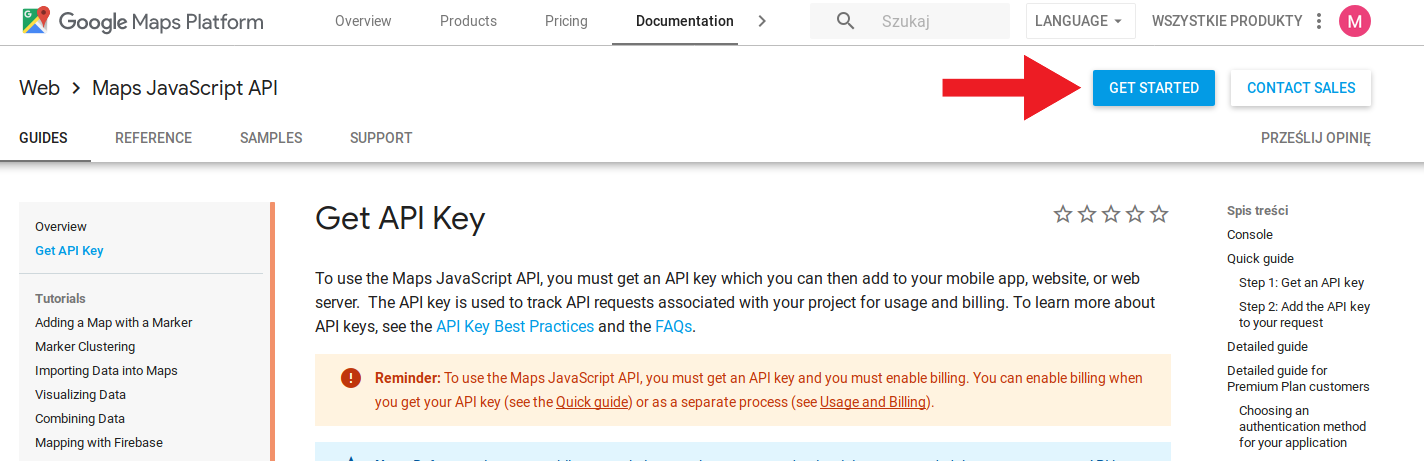Image resolution: width=1424 pixels, height=461 pixels.
Task: Open the API Key Best Practices link
Action: [515, 326]
